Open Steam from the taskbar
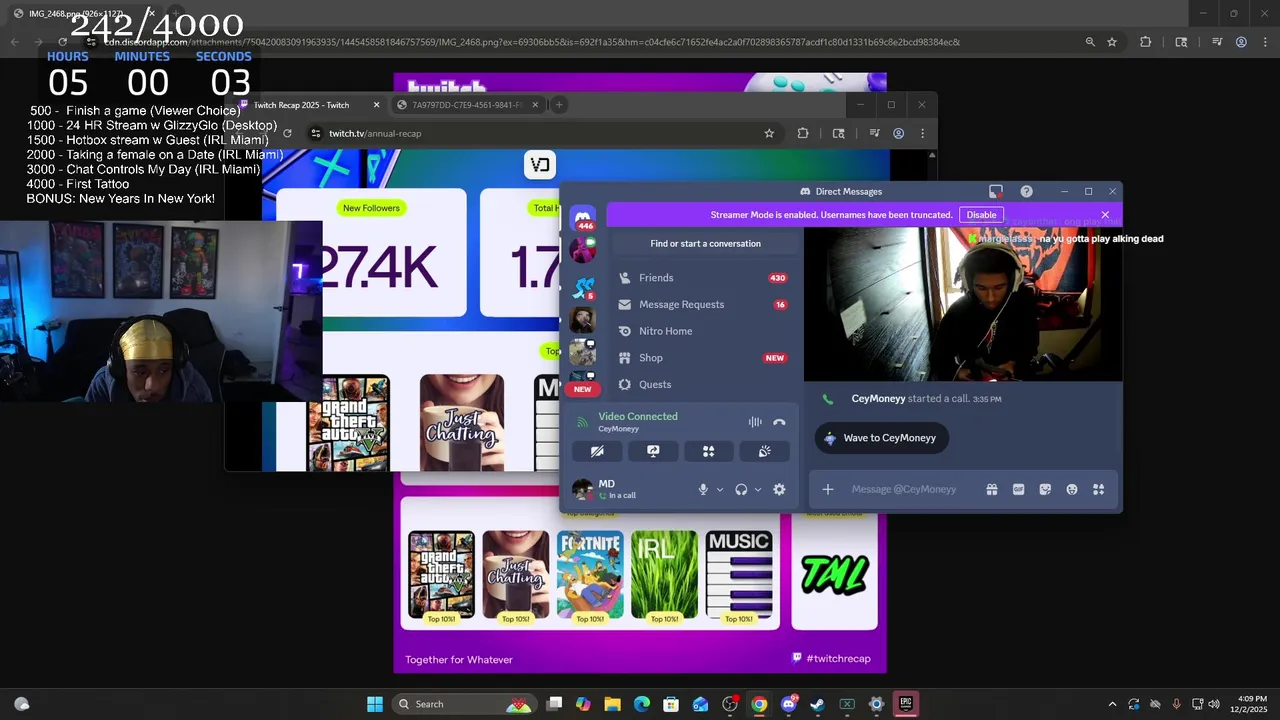 (817, 704)
